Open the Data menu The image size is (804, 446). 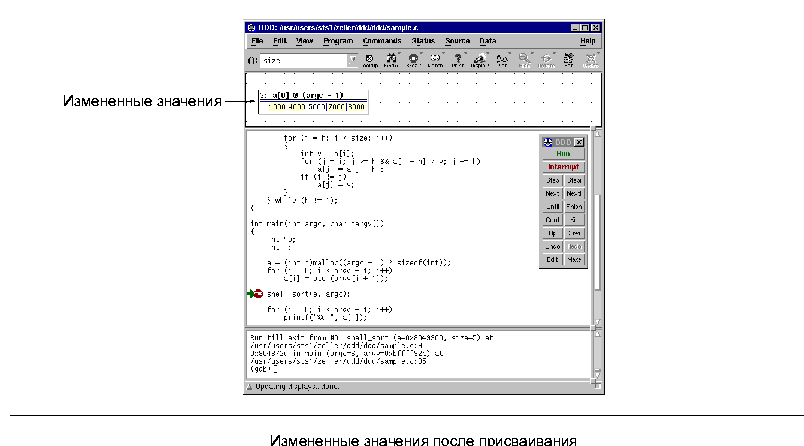point(487,41)
